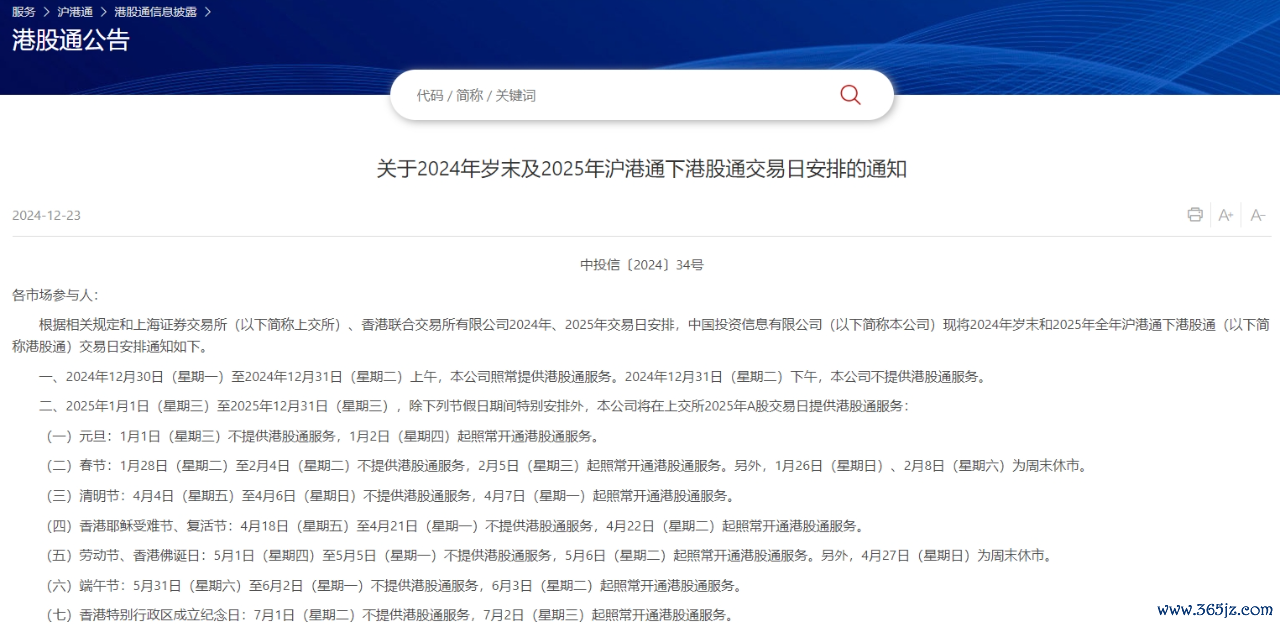1280x625 pixels.
Task: Expand the chevron after 服务 breadcrumb
Action: coord(46,12)
